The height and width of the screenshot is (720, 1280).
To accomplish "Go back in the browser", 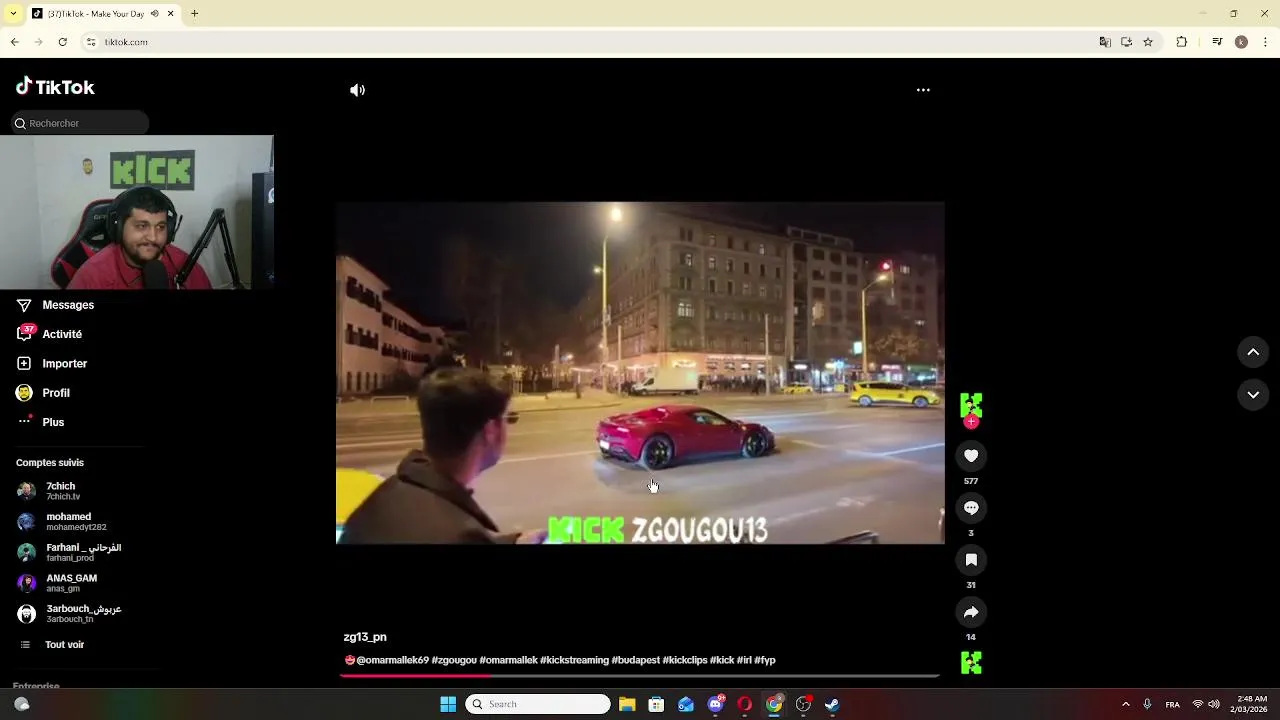I will pyautogui.click(x=14, y=42).
